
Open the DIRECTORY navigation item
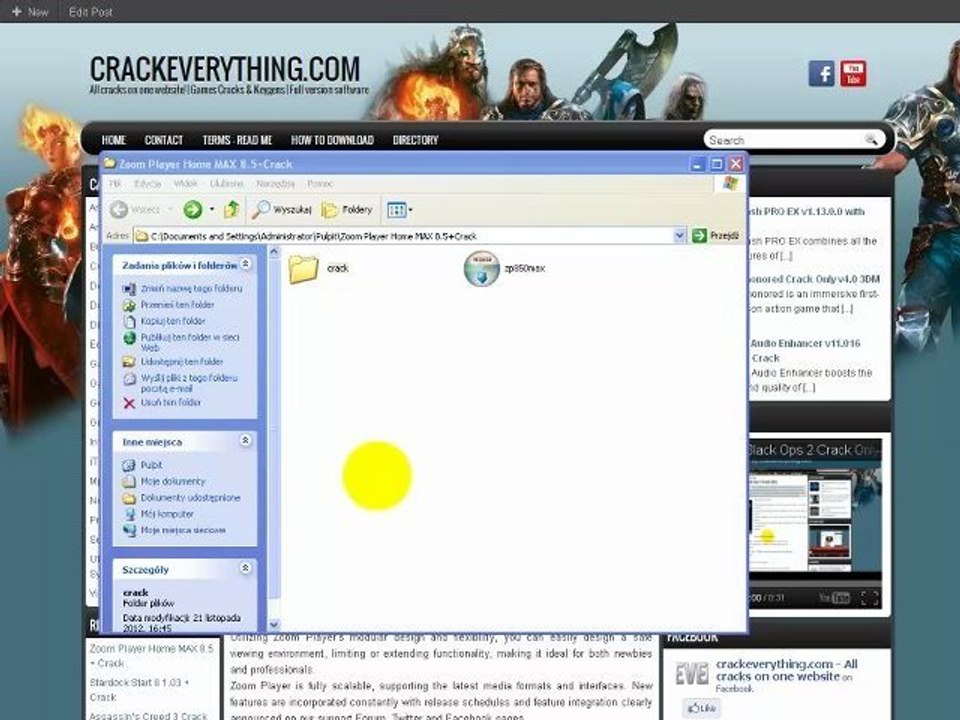pyautogui.click(x=415, y=140)
